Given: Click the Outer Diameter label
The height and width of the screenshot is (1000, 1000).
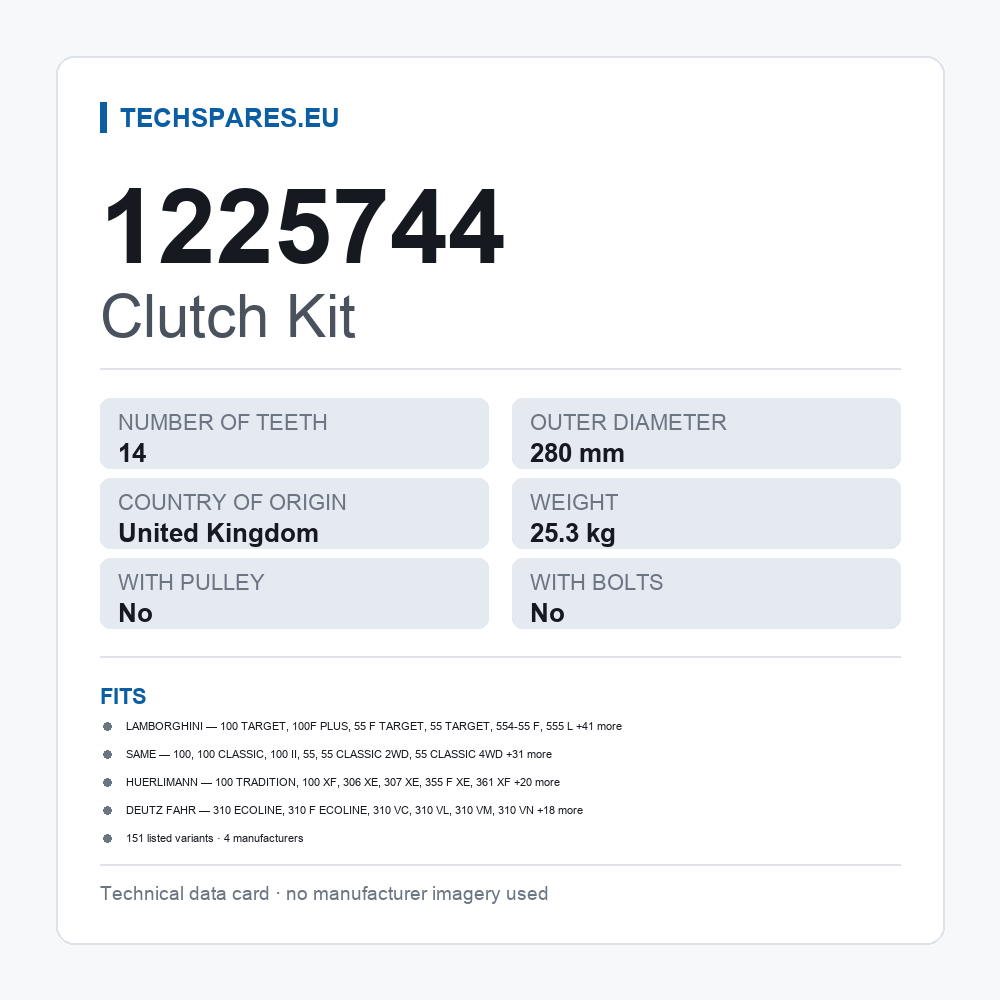Looking at the screenshot, I should (628, 422).
